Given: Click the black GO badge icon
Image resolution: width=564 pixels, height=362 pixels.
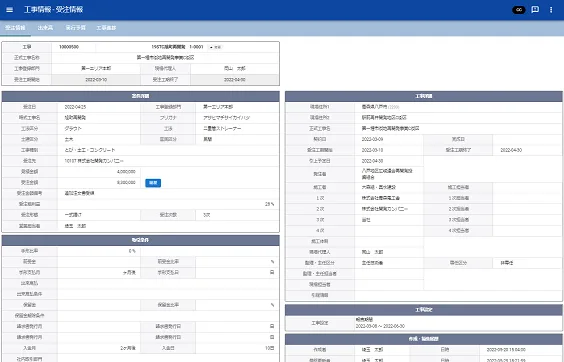Looking at the screenshot, I should (518, 10).
